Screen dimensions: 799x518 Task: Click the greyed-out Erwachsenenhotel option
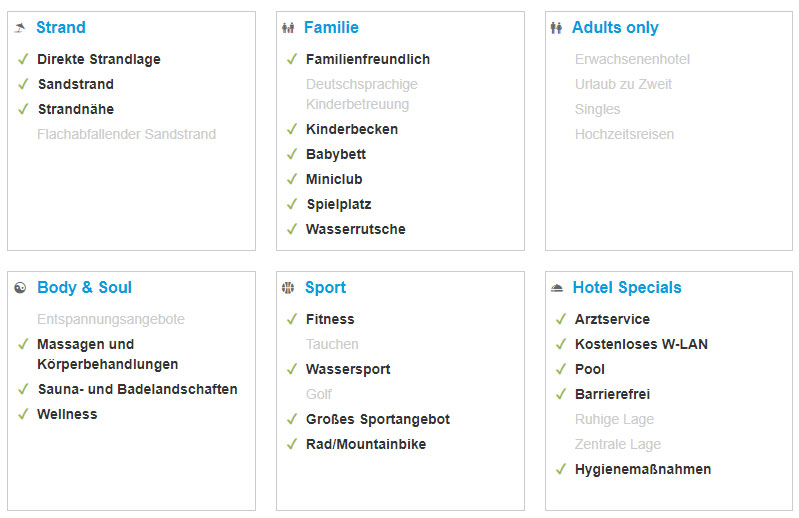632,59
